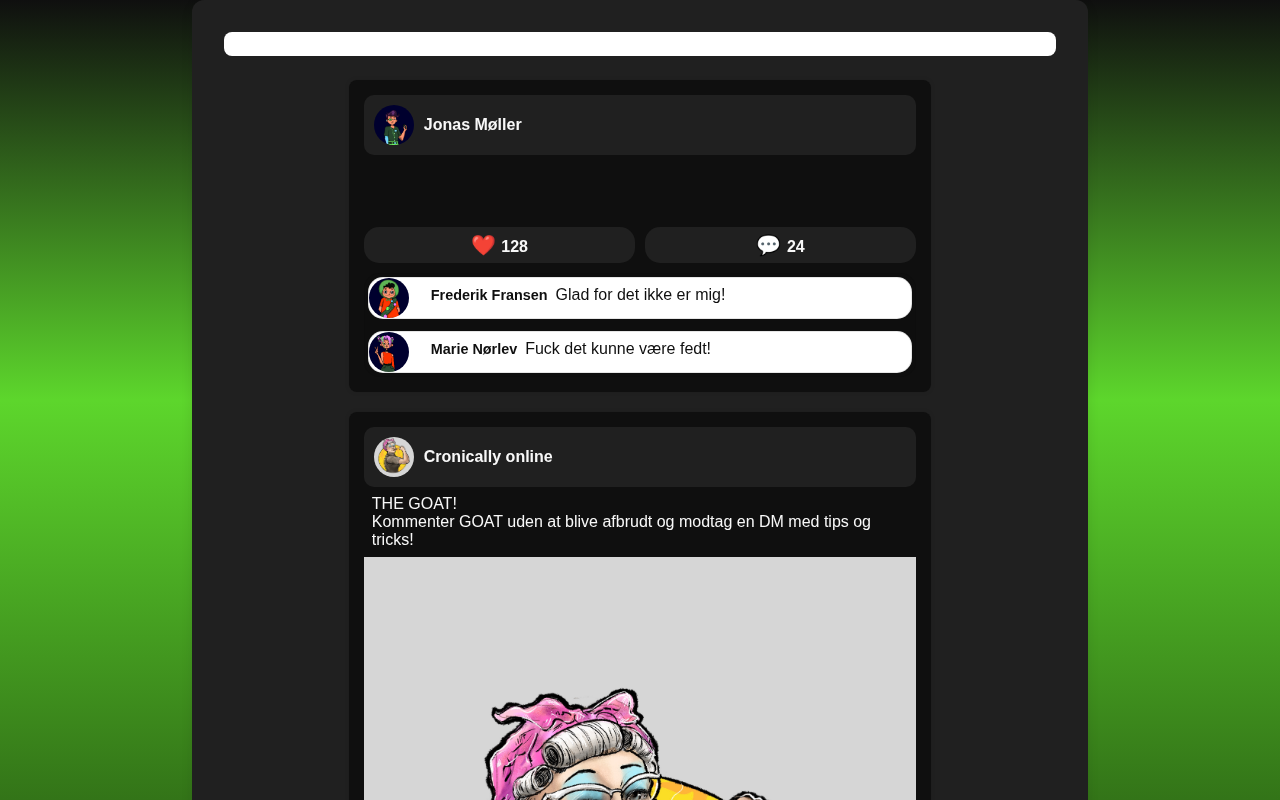The height and width of the screenshot is (800, 1280).
Task: Click Jonas Møller's profile avatar
Action: point(394,125)
